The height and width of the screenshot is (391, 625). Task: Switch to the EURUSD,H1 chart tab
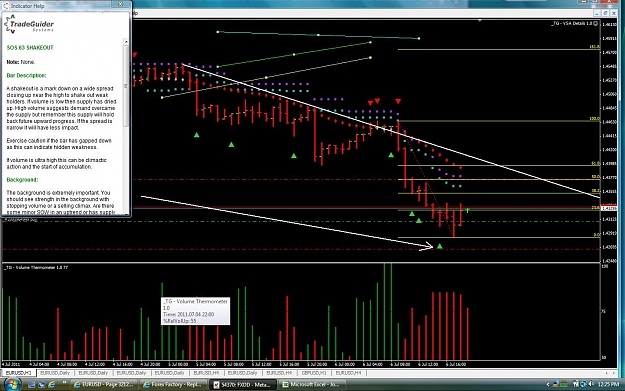coord(18,373)
